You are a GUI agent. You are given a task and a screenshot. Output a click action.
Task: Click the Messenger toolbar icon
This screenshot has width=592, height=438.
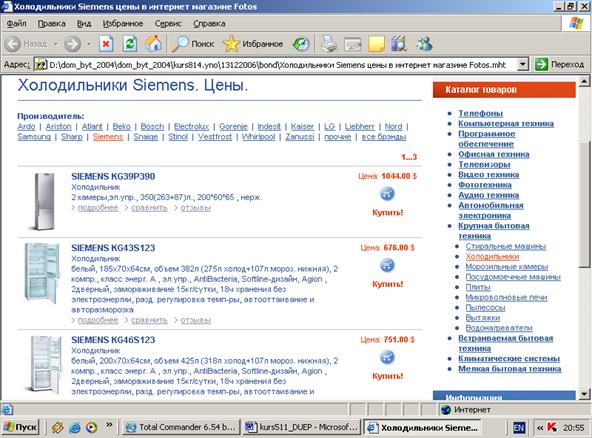point(424,44)
